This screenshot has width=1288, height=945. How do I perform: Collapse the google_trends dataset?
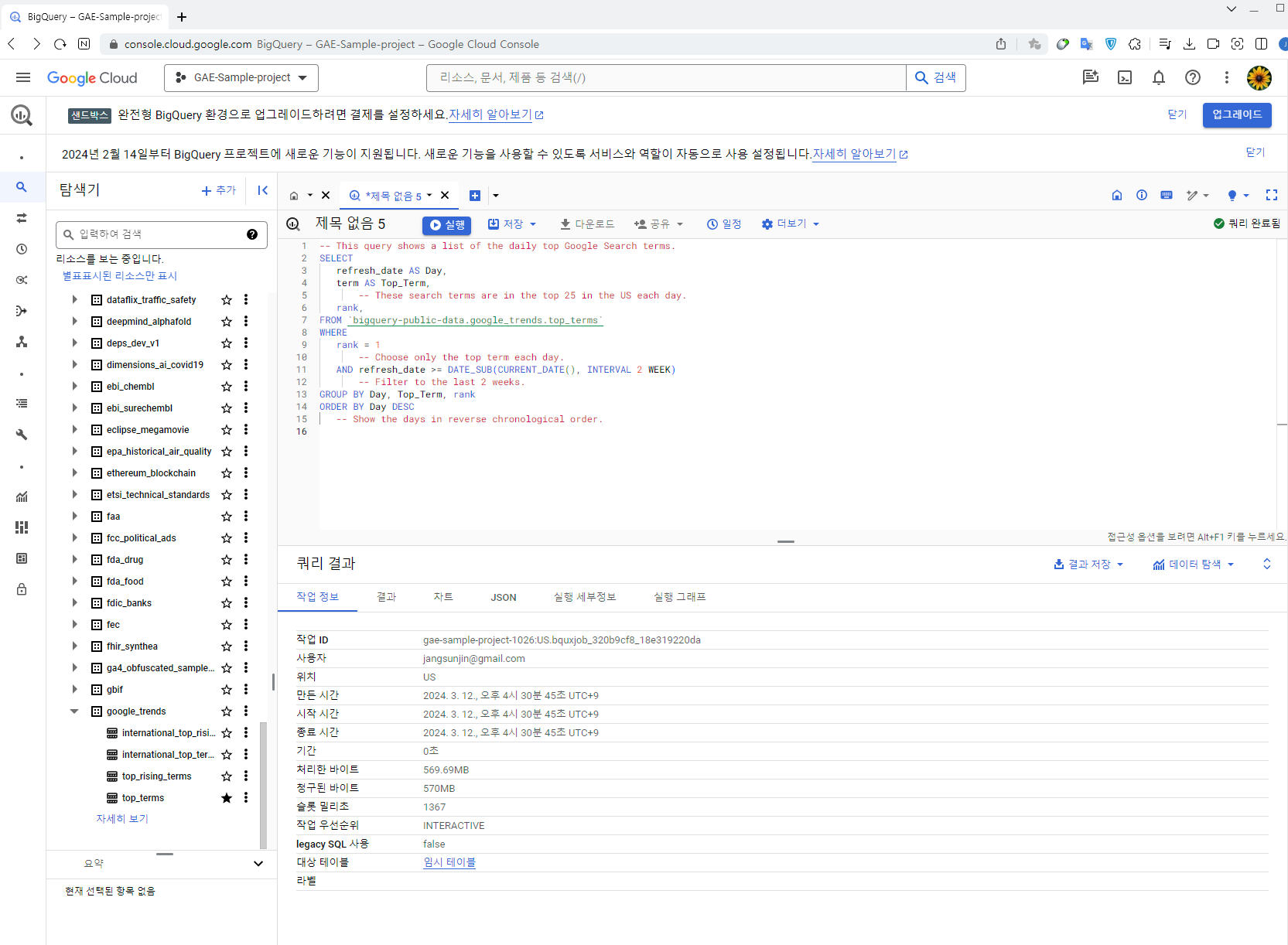point(74,711)
